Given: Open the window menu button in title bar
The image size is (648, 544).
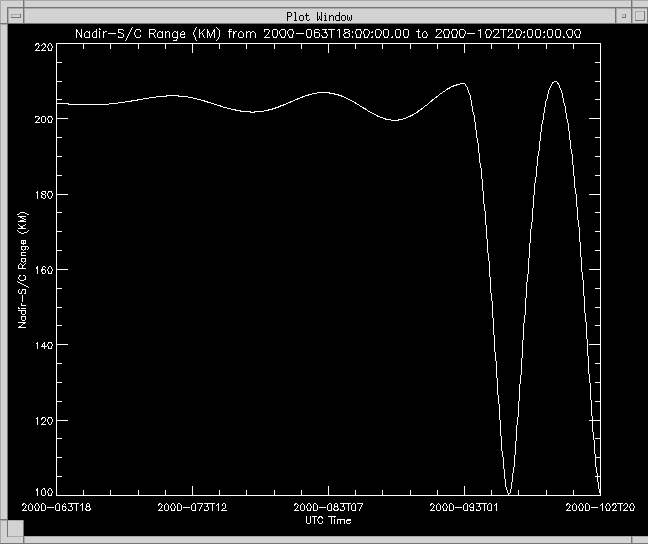Looking at the screenshot, I should tap(14, 16).
